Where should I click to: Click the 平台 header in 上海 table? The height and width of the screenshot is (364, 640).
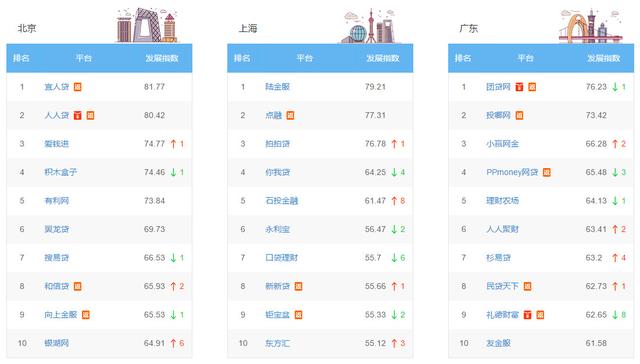pyautogui.click(x=304, y=58)
